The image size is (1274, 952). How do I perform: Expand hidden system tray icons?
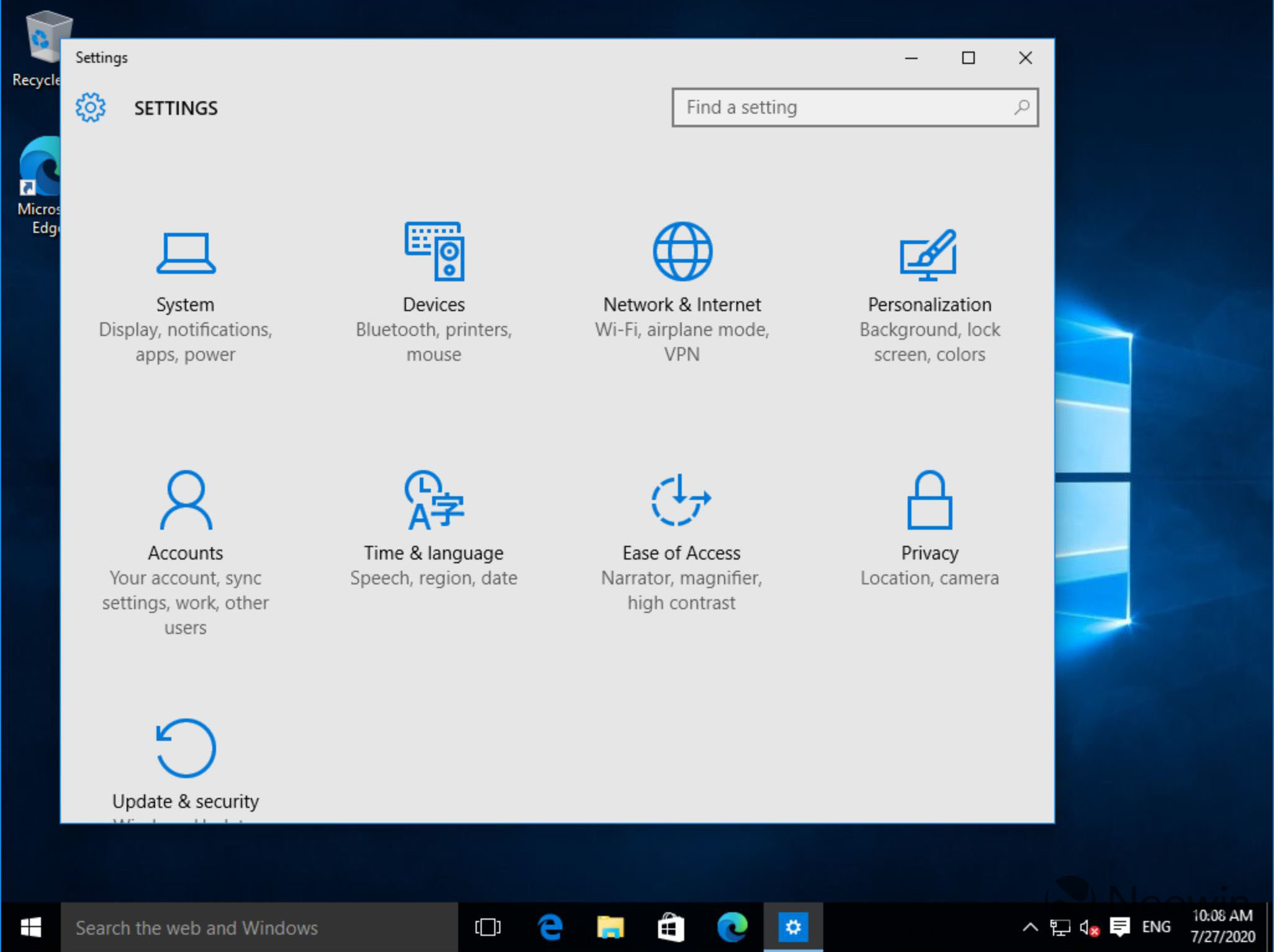point(1030,926)
